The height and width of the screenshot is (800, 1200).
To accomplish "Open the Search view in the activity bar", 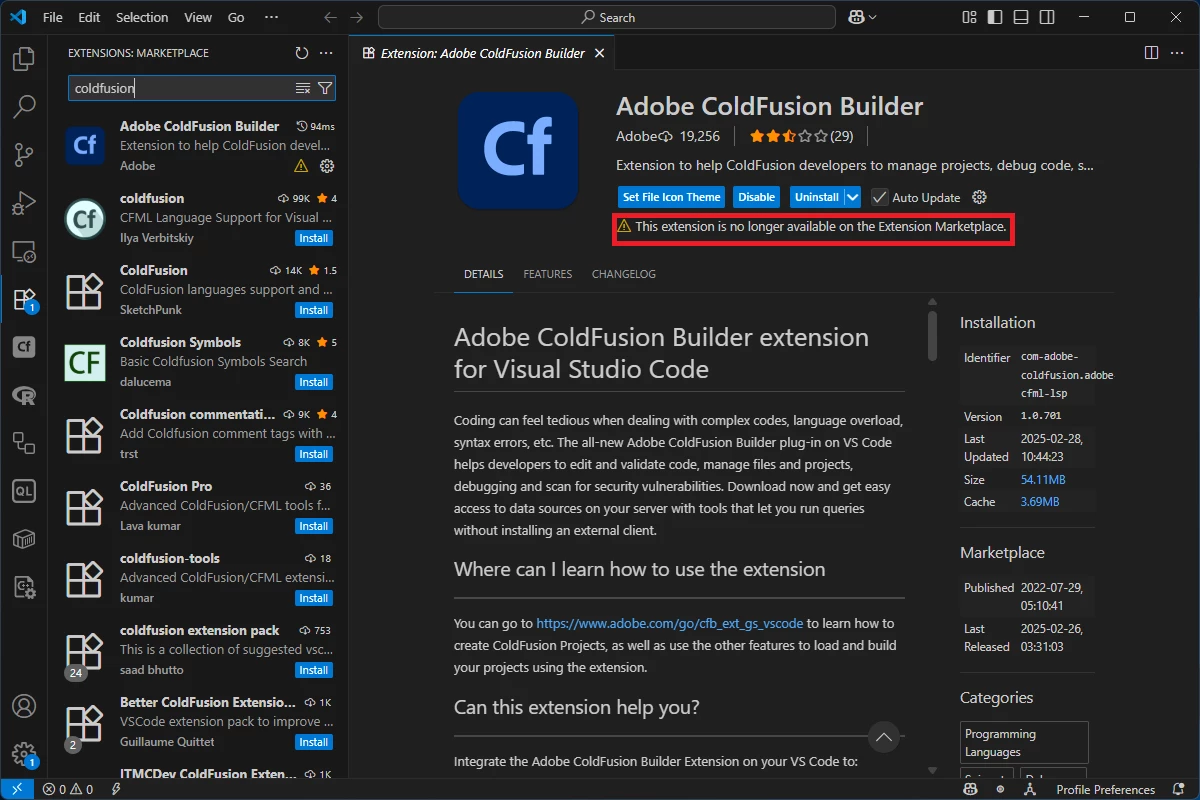I will 24,106.
